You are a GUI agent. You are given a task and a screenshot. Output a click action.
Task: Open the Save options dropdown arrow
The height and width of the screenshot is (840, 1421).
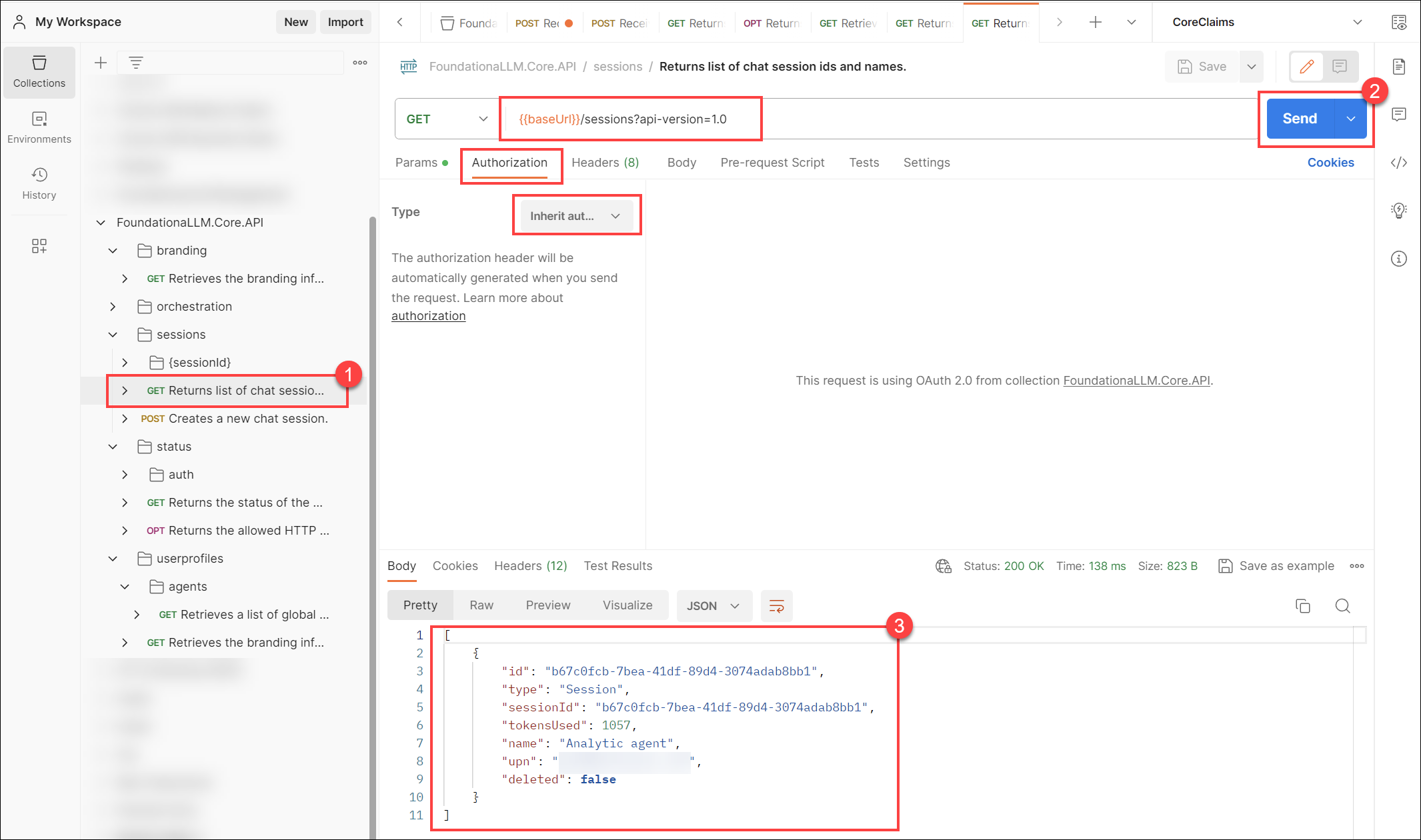(1252, 67)
